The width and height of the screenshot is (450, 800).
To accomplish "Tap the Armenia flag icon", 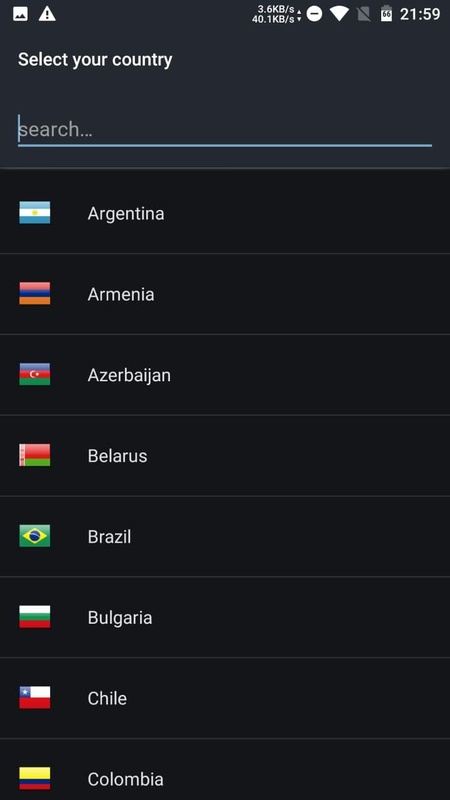I will [x=35, y=293].
